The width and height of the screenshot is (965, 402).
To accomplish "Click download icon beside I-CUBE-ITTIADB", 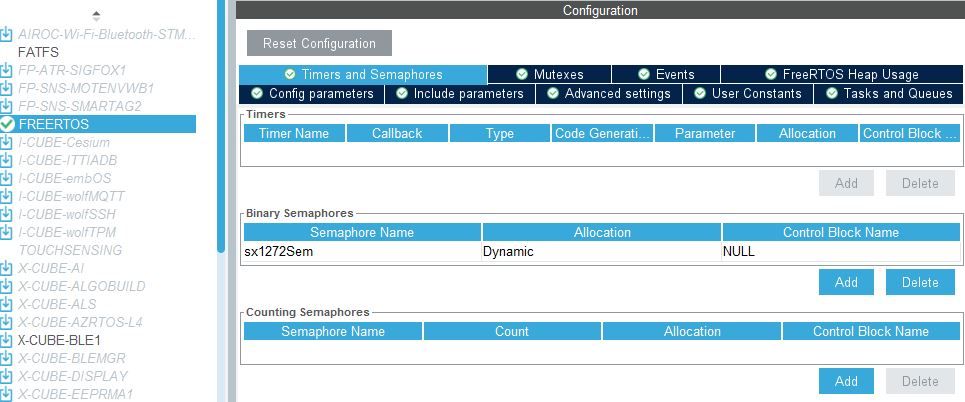I will [7, 160].
